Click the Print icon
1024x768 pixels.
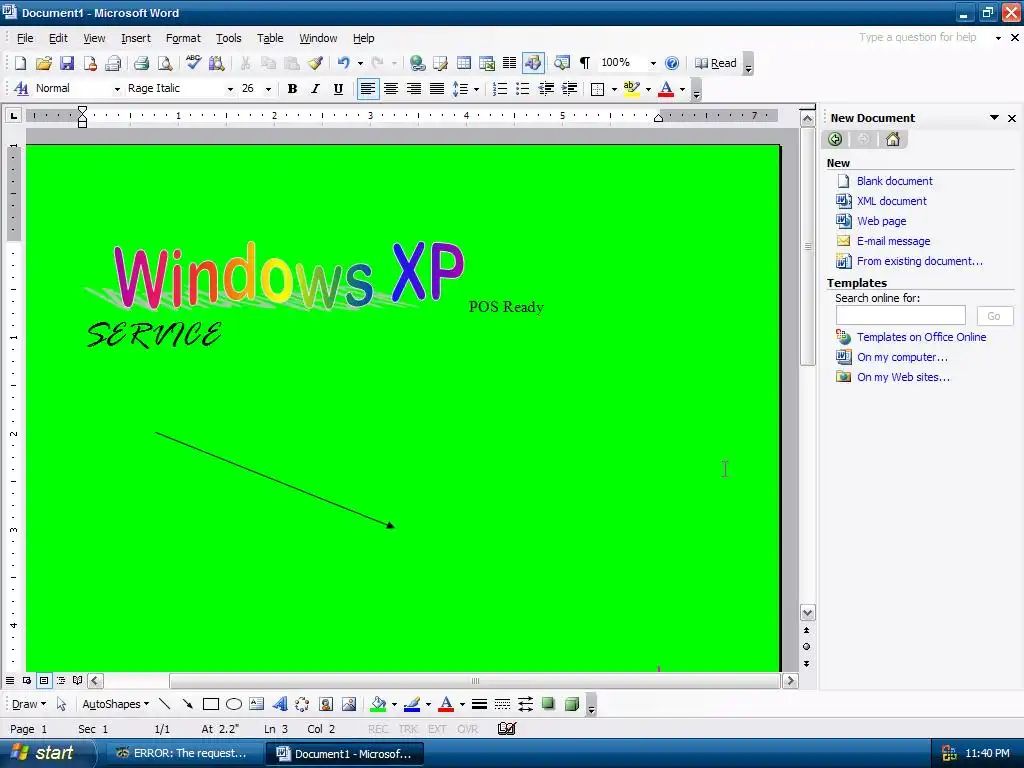pyautogui.click(x=141, y=63)
